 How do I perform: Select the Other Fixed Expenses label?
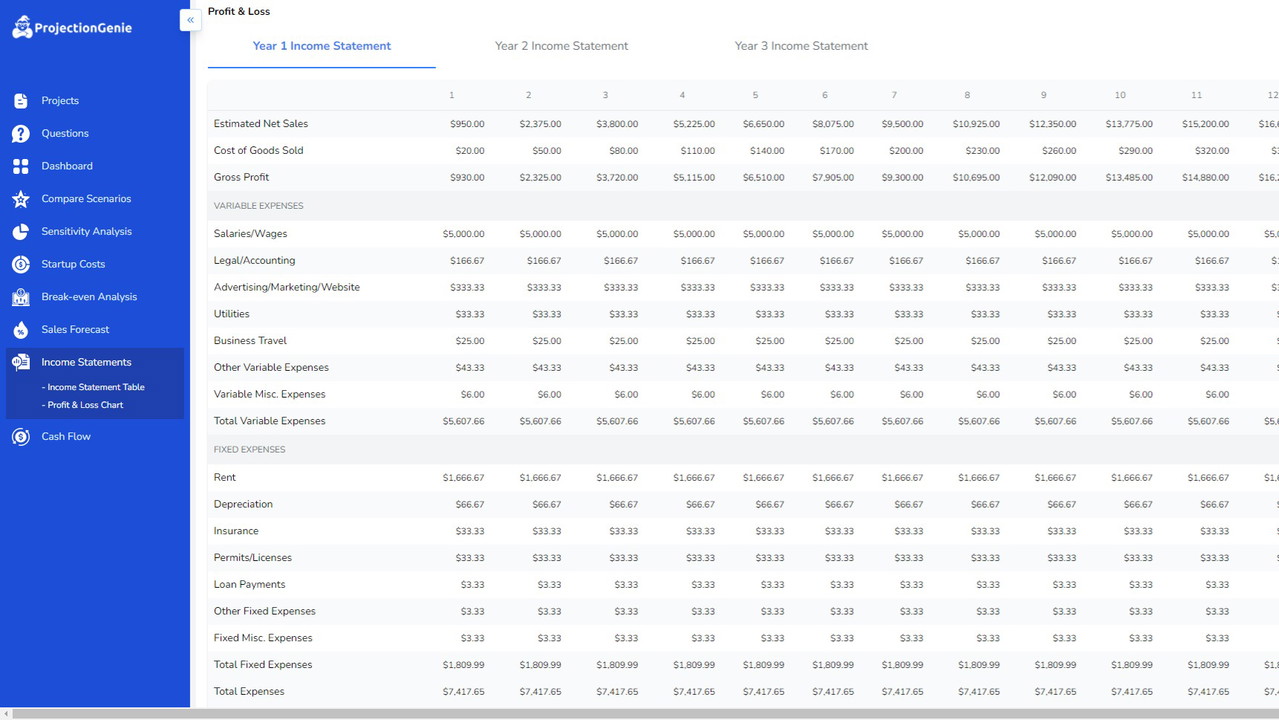tap(265, 611)
